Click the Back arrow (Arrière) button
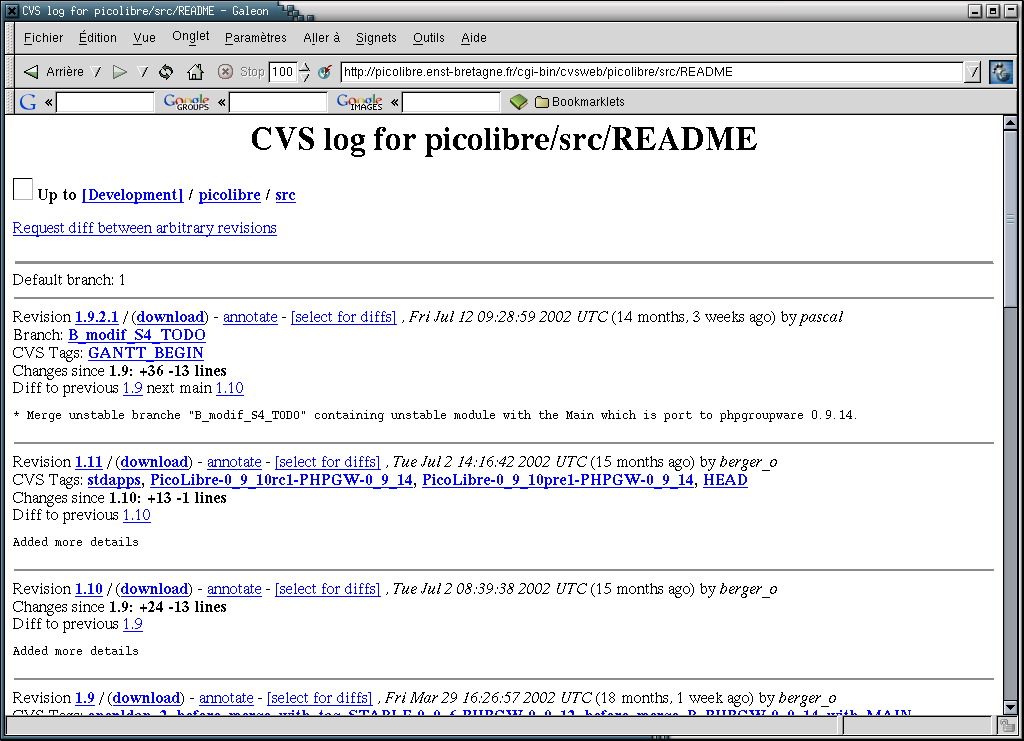The height and width of the screenshot is (741, 1024). point(31,72)
